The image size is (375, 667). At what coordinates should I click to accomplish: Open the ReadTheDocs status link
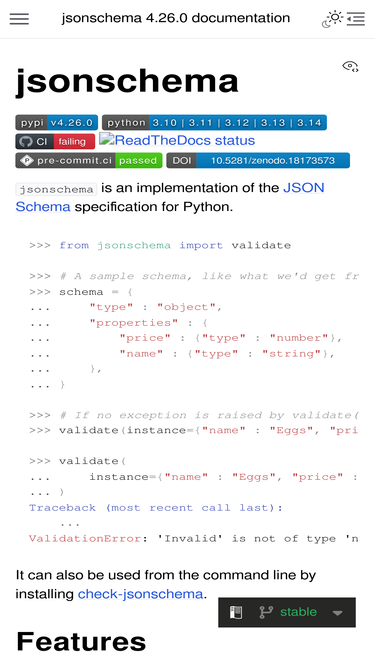point(177,140)
